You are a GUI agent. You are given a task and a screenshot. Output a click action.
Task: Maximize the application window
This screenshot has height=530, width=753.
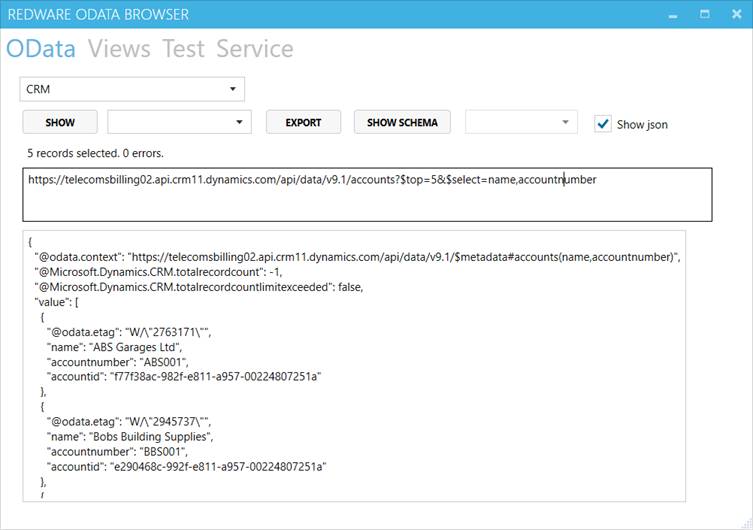[704, 14]
